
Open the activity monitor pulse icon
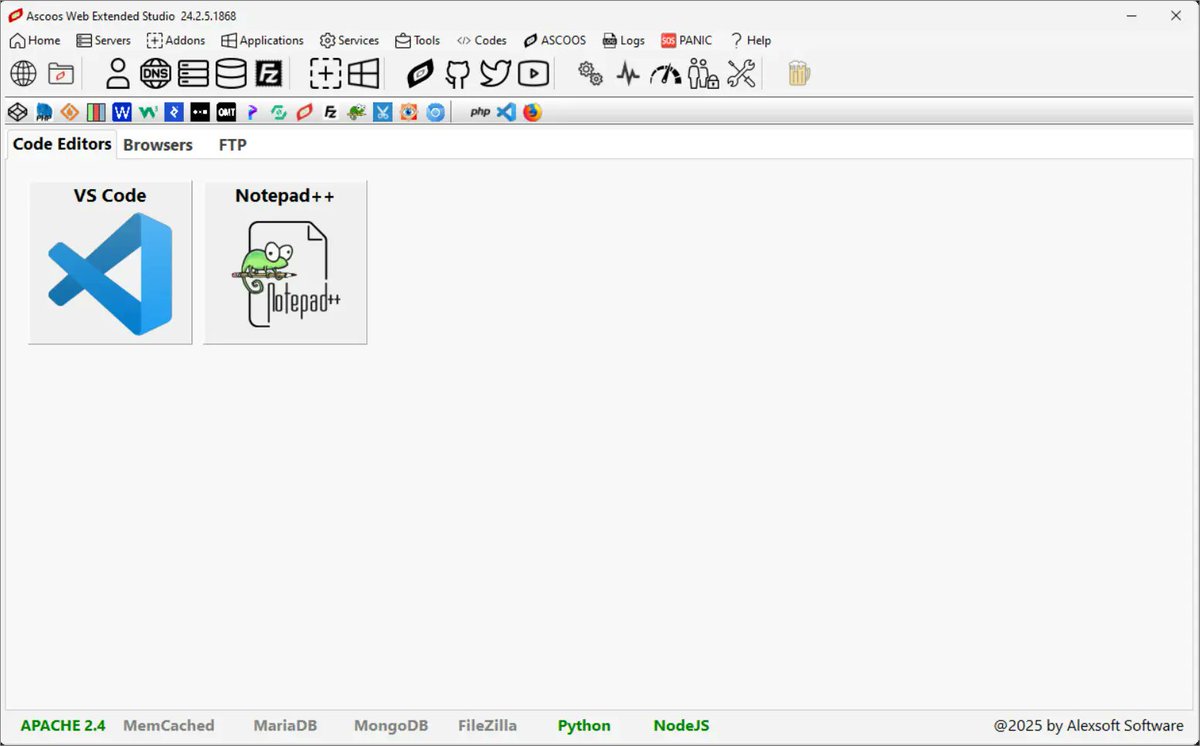[627, 73]
